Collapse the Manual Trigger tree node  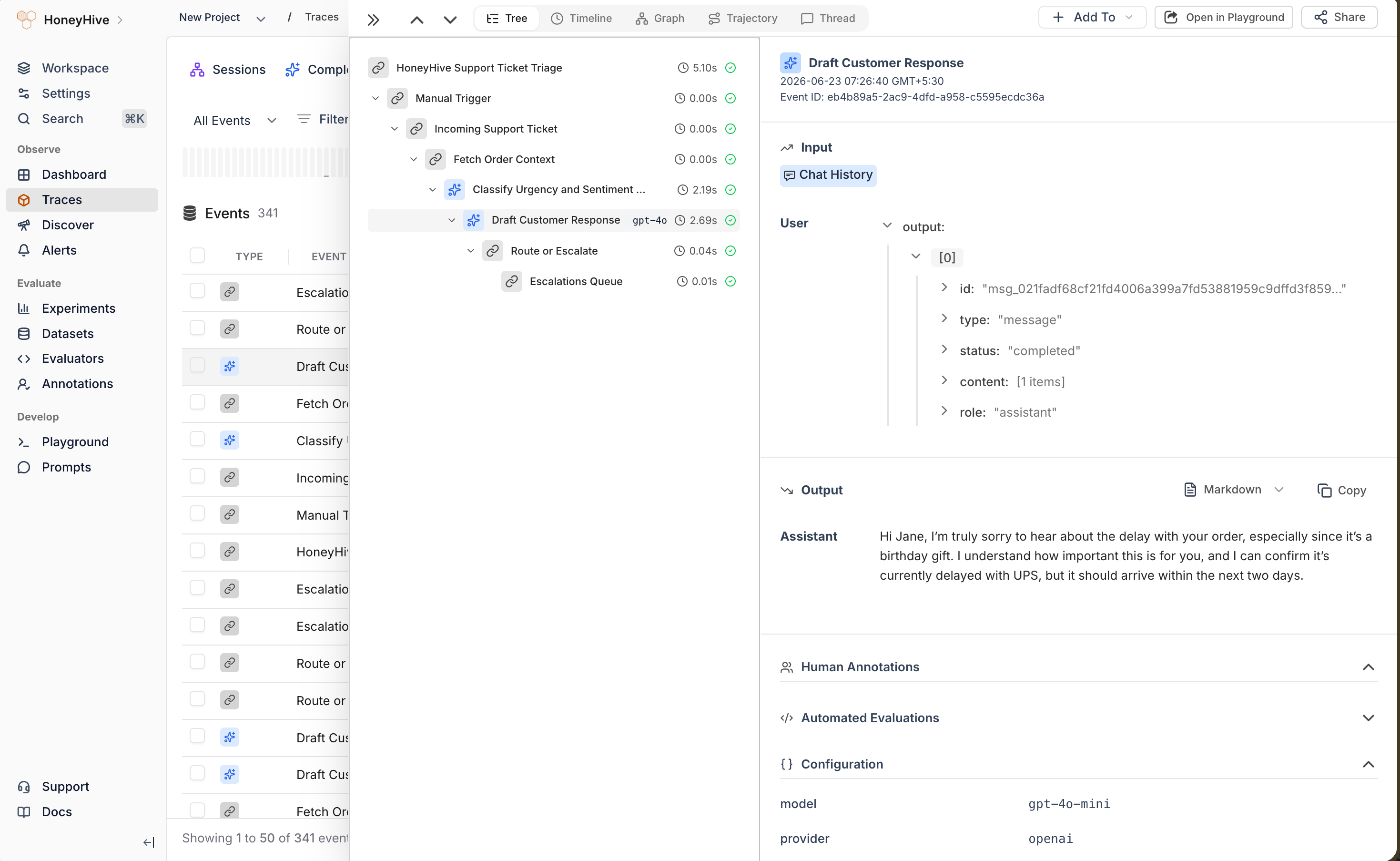click(375, 98)
